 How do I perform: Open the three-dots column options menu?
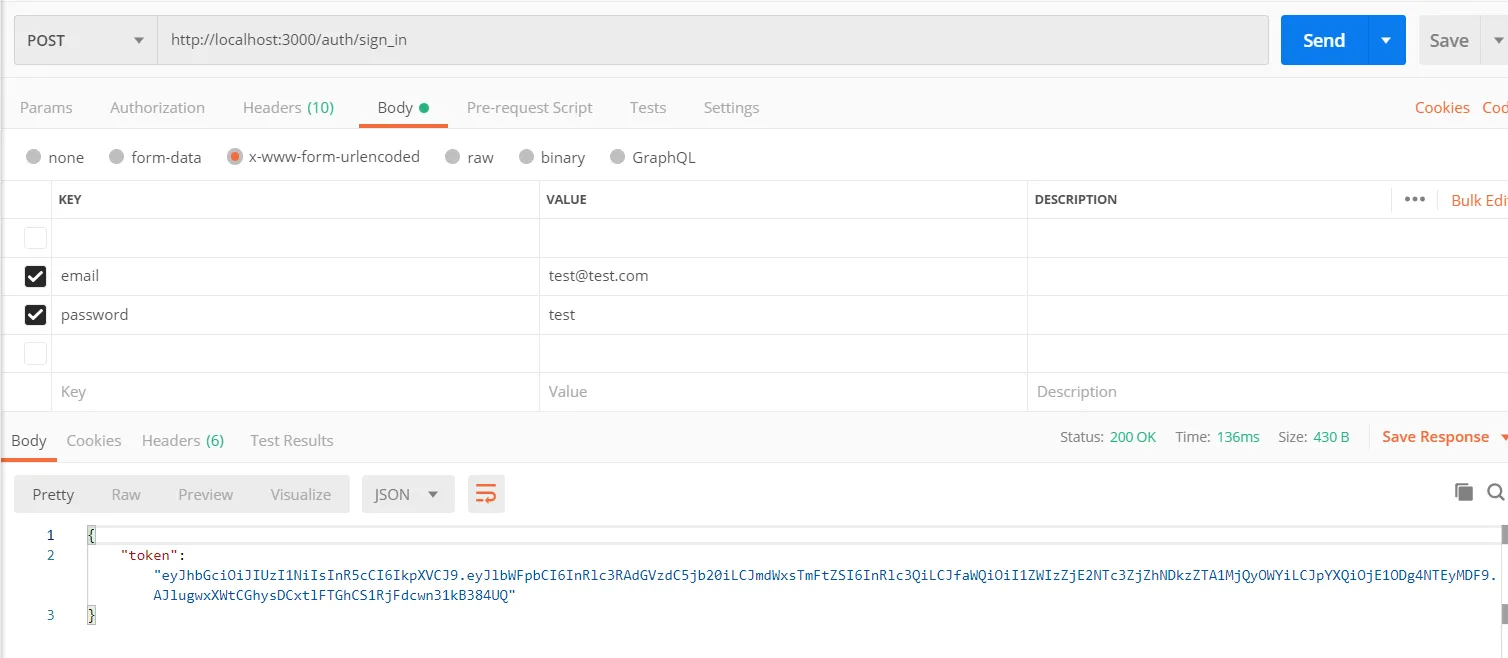tap(1414, 199)
